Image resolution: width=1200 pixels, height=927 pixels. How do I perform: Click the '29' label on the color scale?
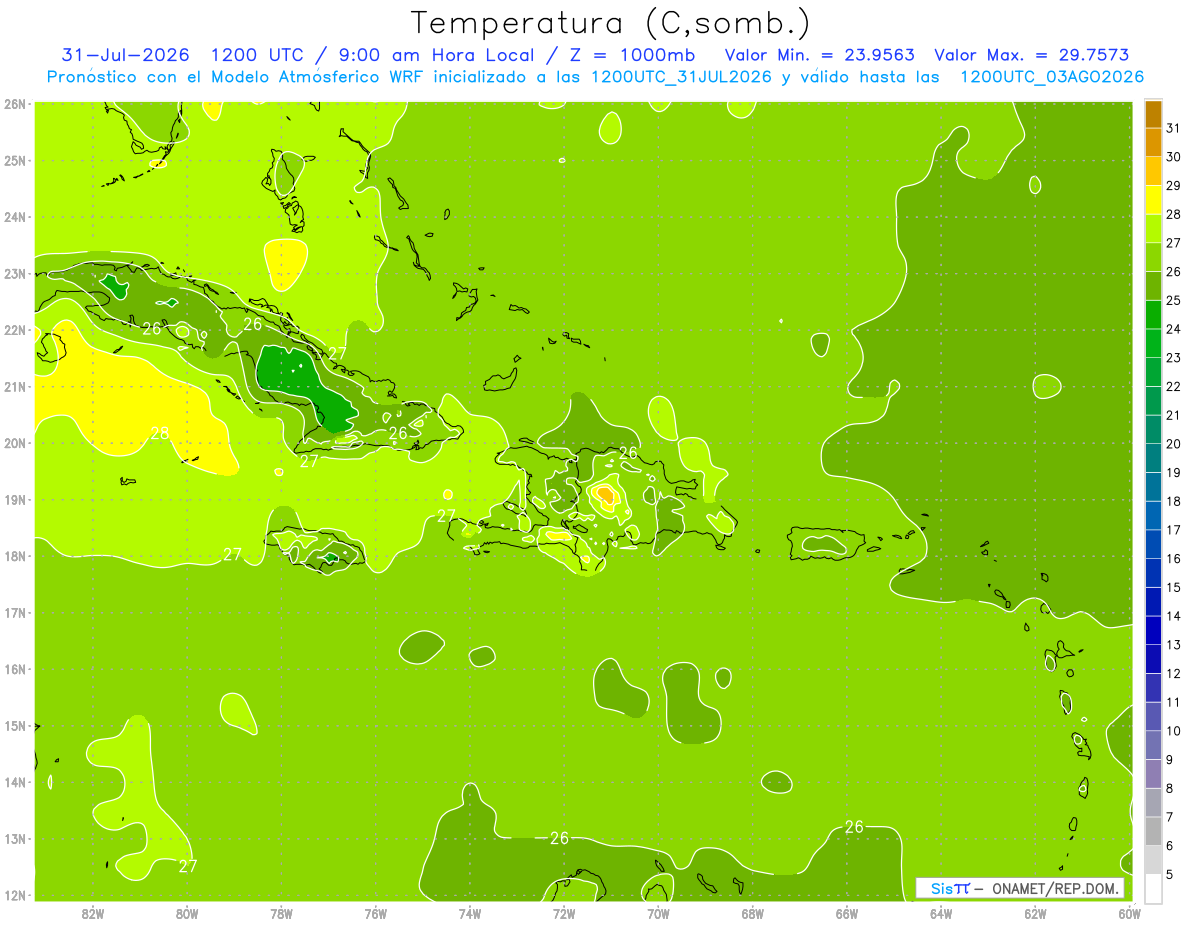tap(1174, 185)
